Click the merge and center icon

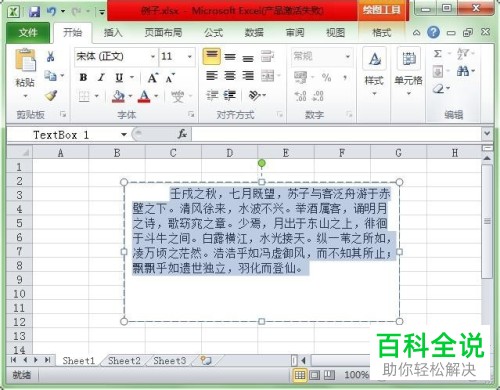pos(268,76)
